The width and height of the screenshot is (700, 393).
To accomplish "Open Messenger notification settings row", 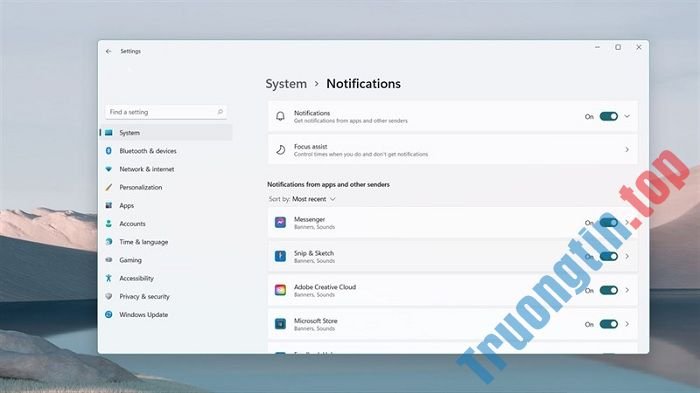I will tap(452, 222).
